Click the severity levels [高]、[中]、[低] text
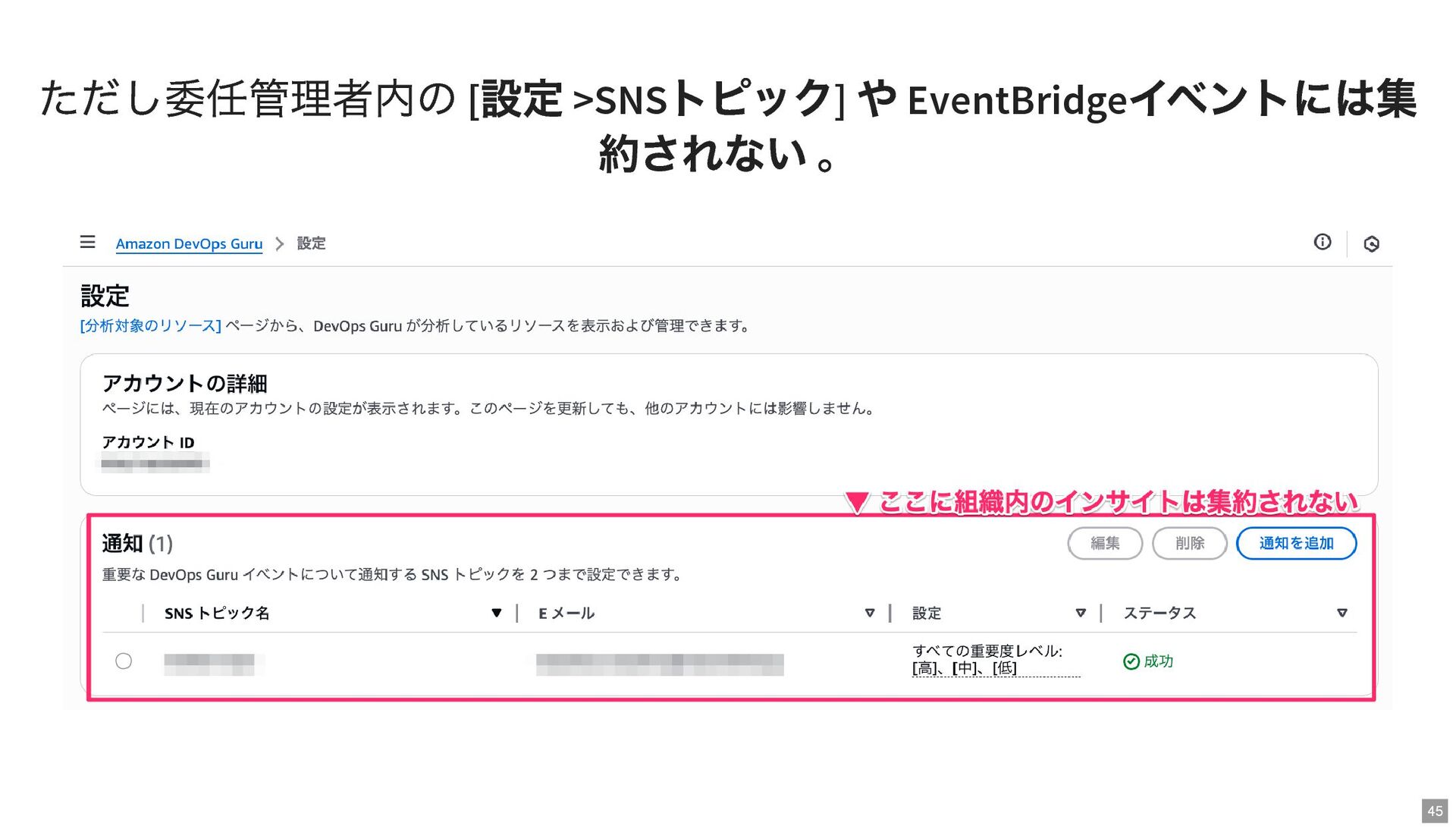1456x832 pixels. (x=964, y=668)
